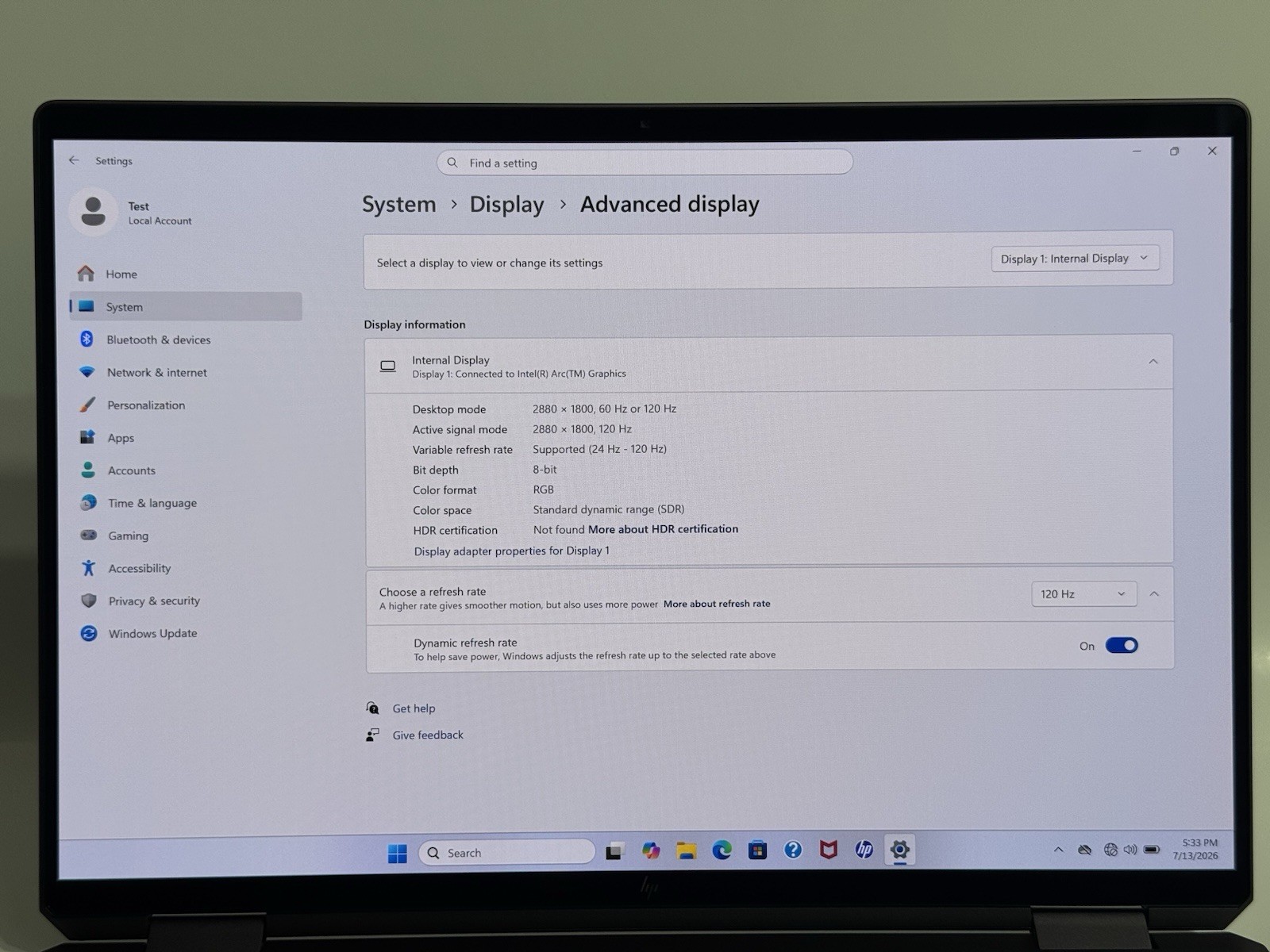Screen dimensions: 1270x952
Task: Launch Copilot from the taskbar
Action: click(651, 851)
